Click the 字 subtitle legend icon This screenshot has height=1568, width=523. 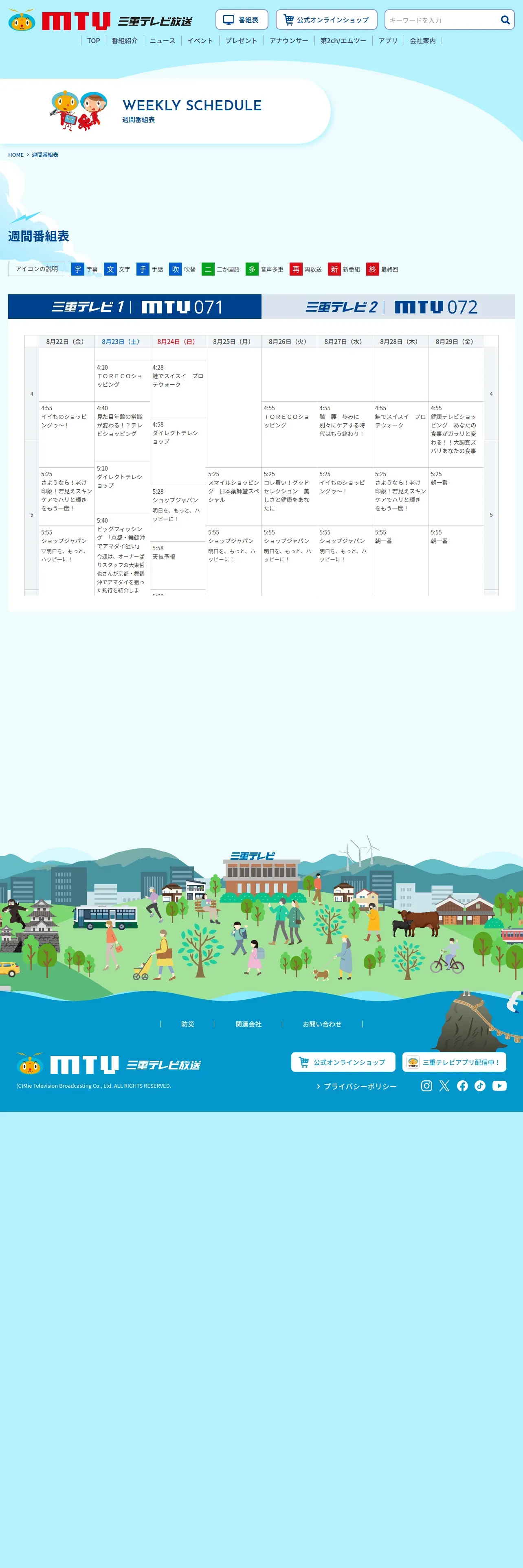[77, 269]
